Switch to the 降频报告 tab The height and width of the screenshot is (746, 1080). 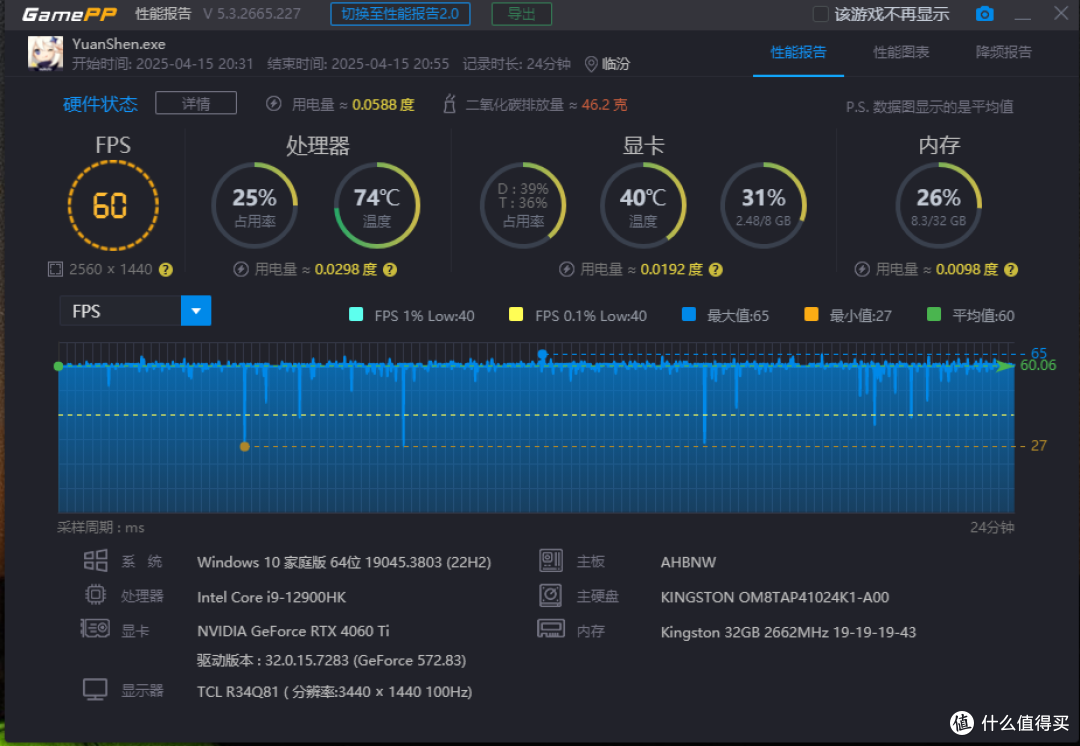[1004, 52]
